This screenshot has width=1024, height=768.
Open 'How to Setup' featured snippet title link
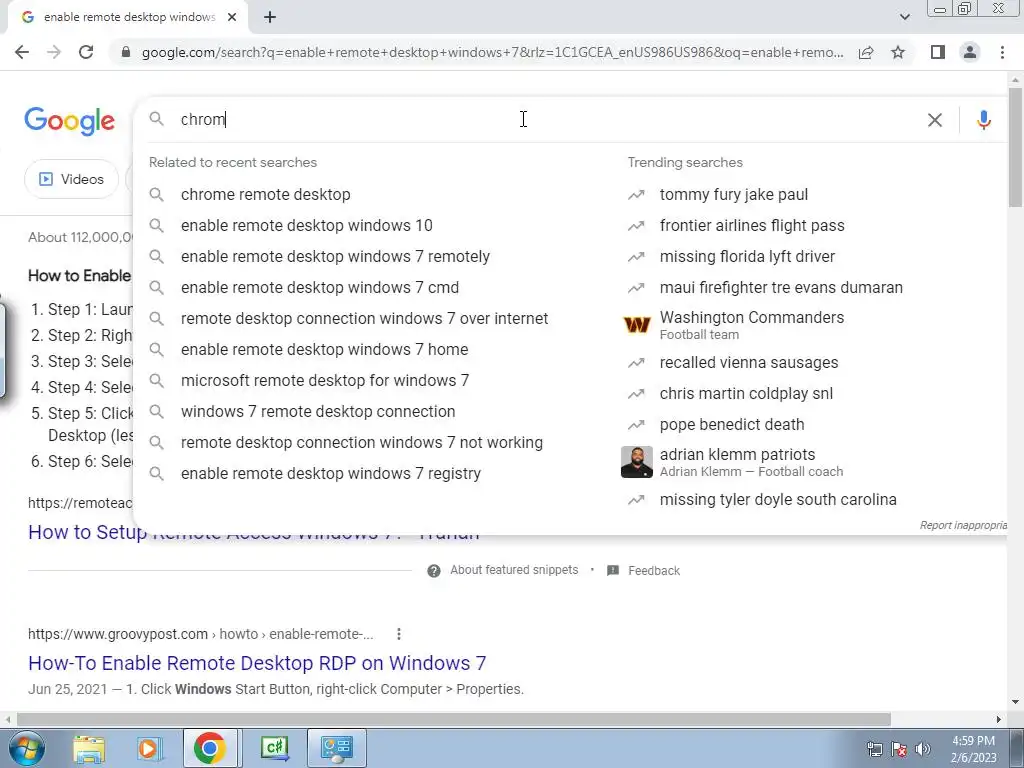tap(253, 532)
